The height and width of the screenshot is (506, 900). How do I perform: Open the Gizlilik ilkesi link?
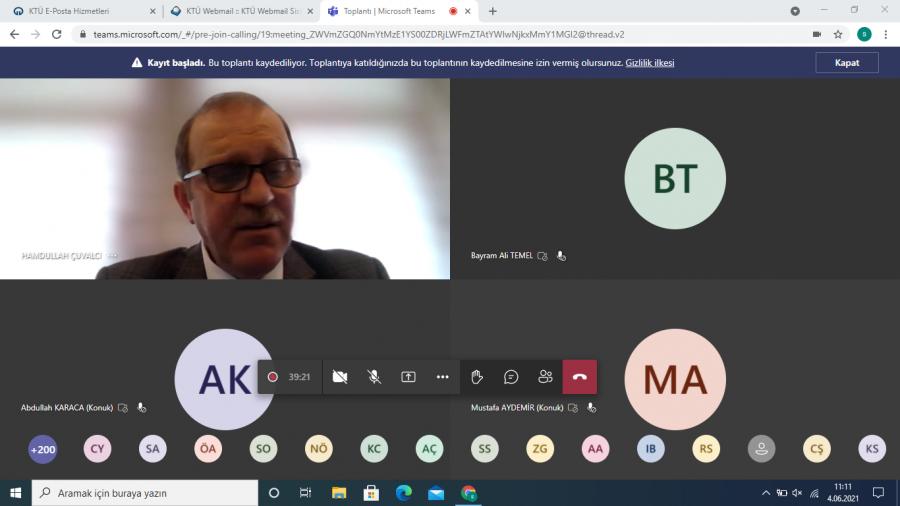tap(650, 62)
